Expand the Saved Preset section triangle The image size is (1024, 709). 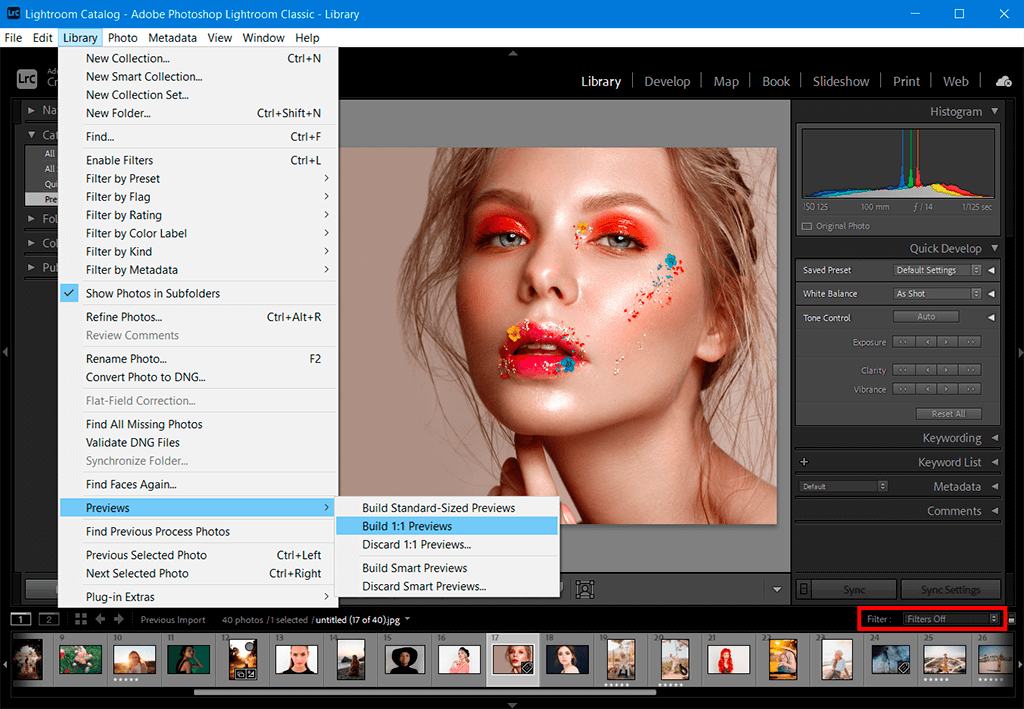(991, 270)
